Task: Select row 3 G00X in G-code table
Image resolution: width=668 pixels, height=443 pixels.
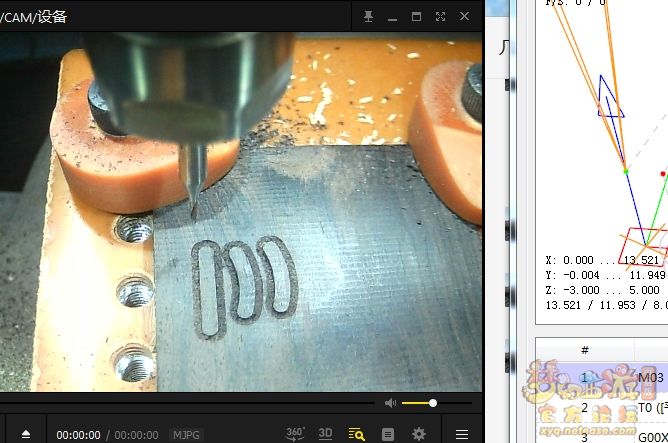Action: (x=602, y=435)
